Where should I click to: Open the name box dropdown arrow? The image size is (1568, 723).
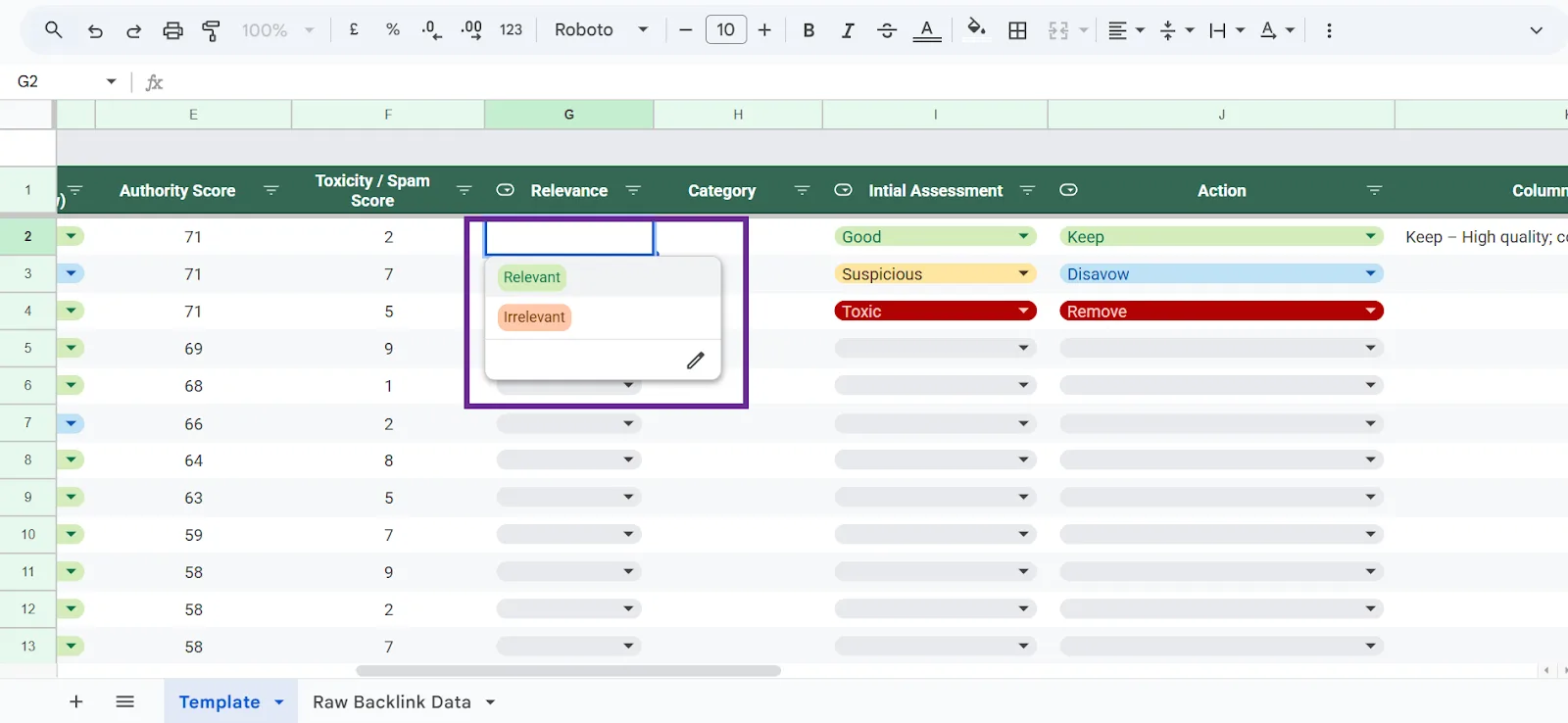click(x=111, y=81)
